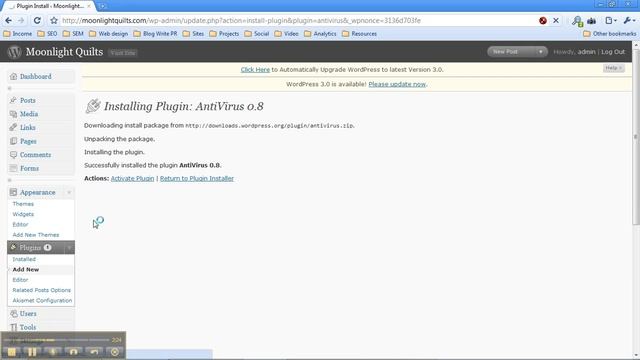Open a new browser tab

pos(102,6)
